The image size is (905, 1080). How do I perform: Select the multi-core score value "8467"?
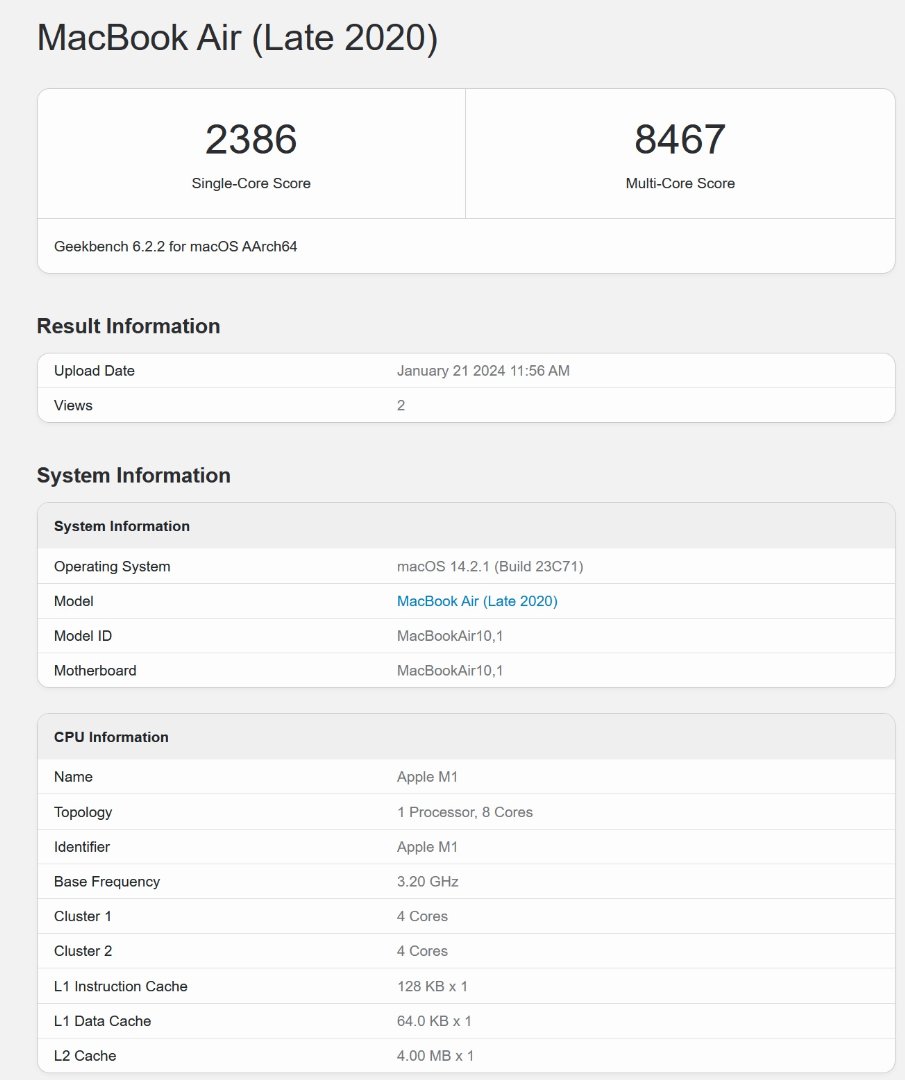(x=680, y=139)
